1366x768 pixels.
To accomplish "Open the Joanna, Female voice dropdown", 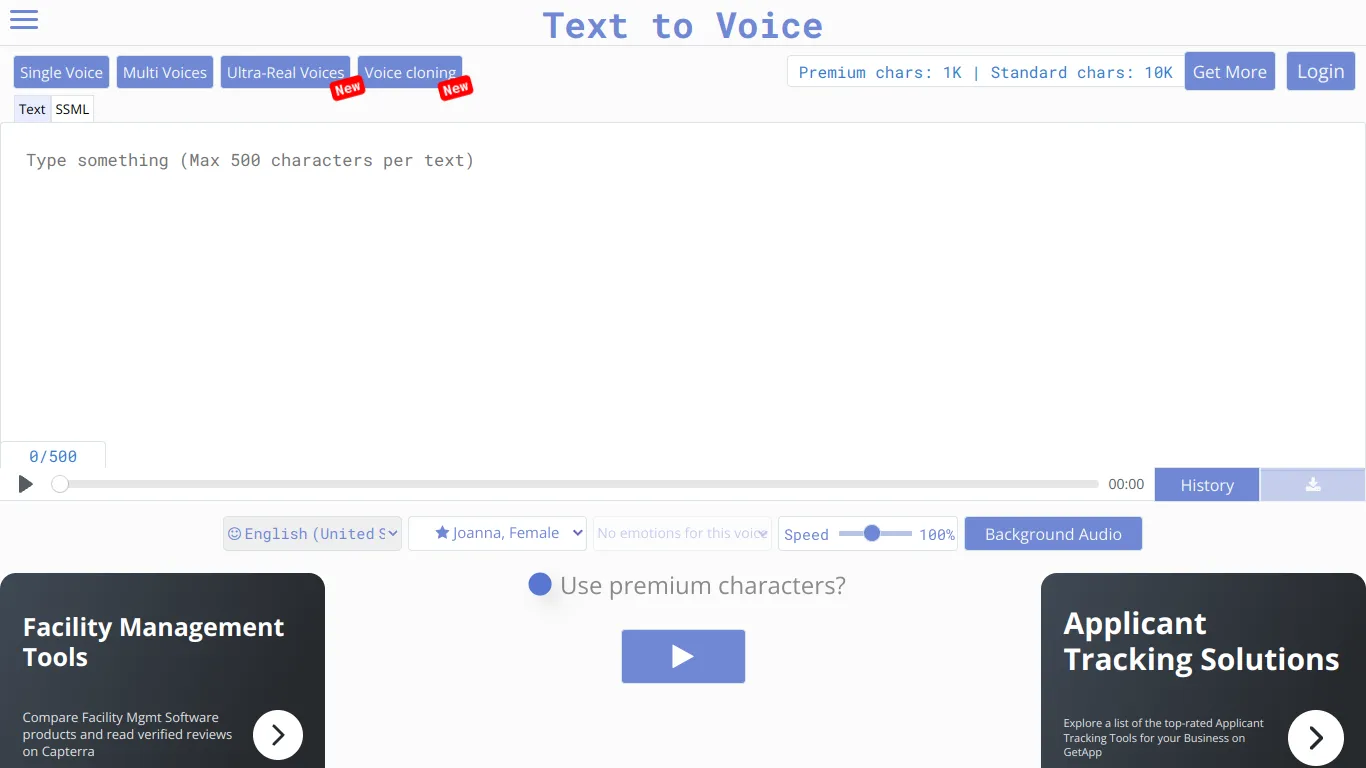I will [x=497, y=533].
